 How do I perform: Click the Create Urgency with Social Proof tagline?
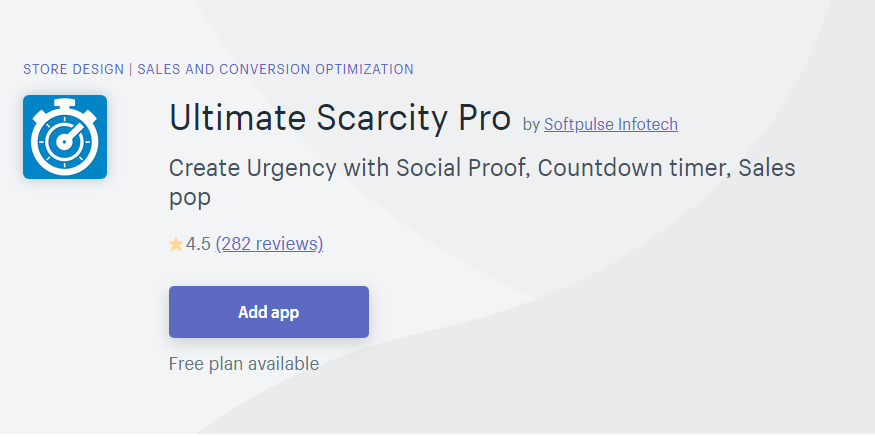[x=482, y=183]
